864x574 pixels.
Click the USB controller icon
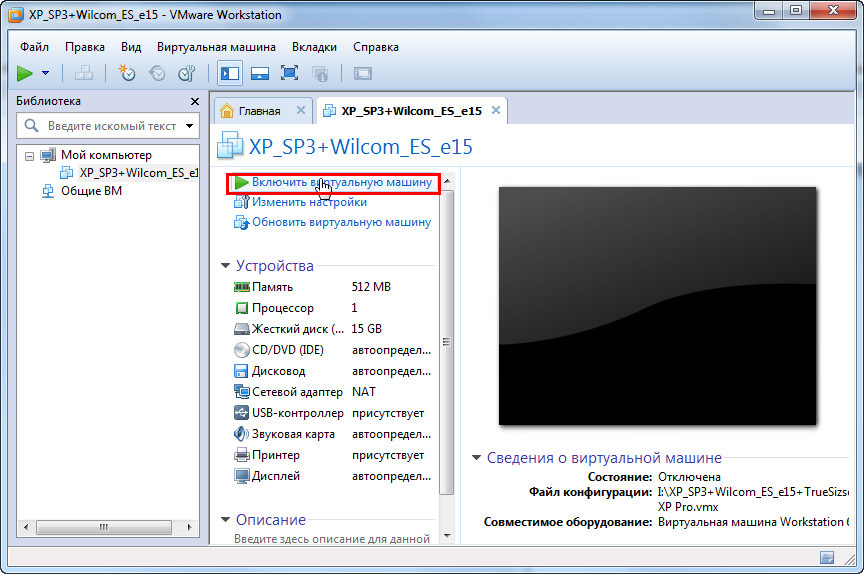(x=241, y=413)
